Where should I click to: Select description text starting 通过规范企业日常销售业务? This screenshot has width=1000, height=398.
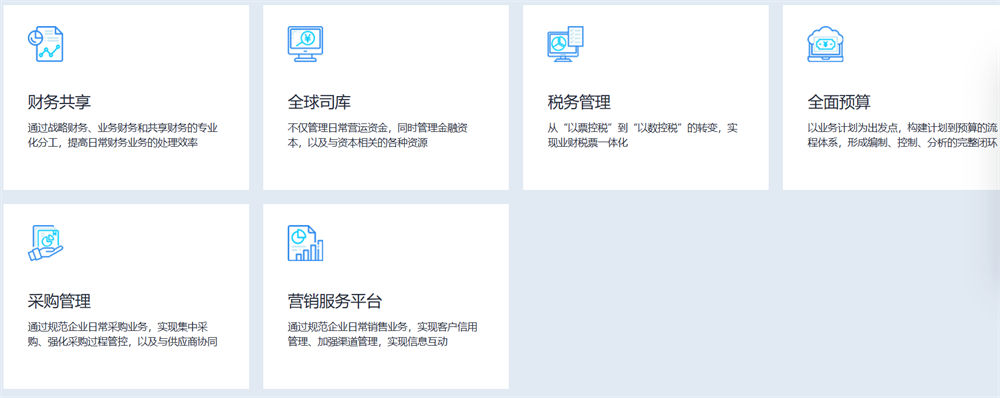click(383, 334)
